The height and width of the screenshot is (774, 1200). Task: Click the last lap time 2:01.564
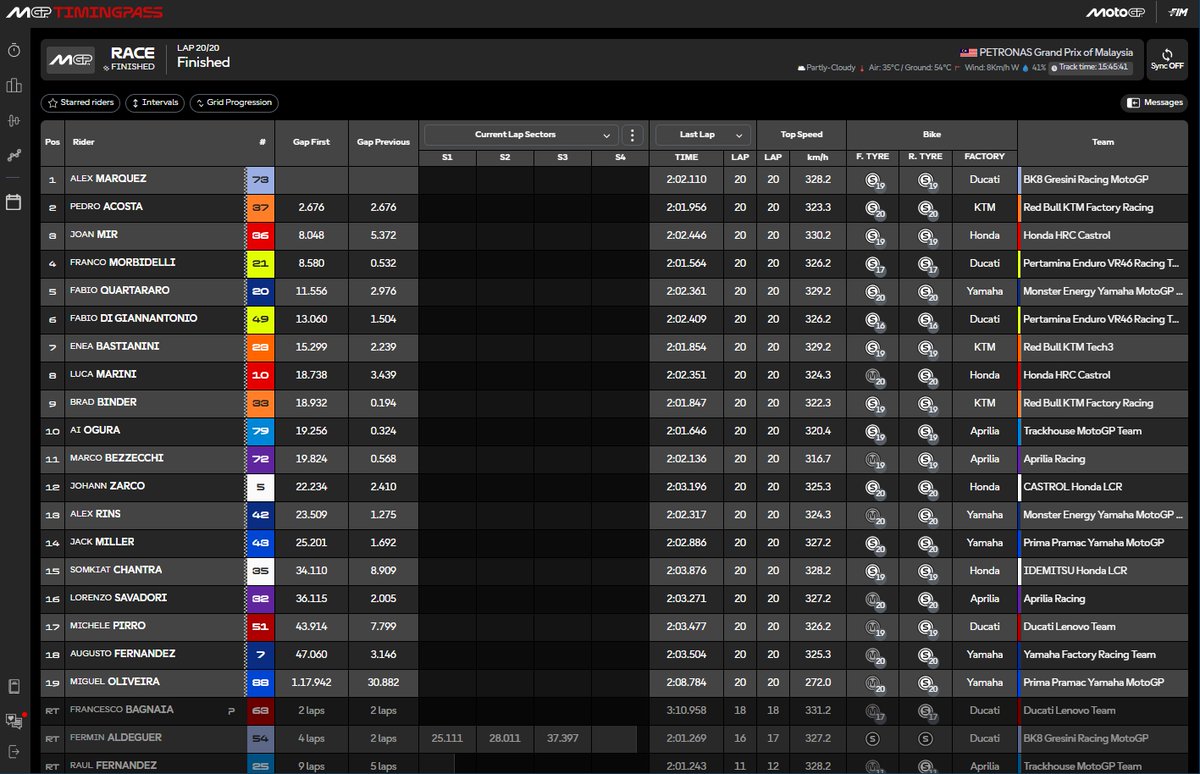point(686,263)
